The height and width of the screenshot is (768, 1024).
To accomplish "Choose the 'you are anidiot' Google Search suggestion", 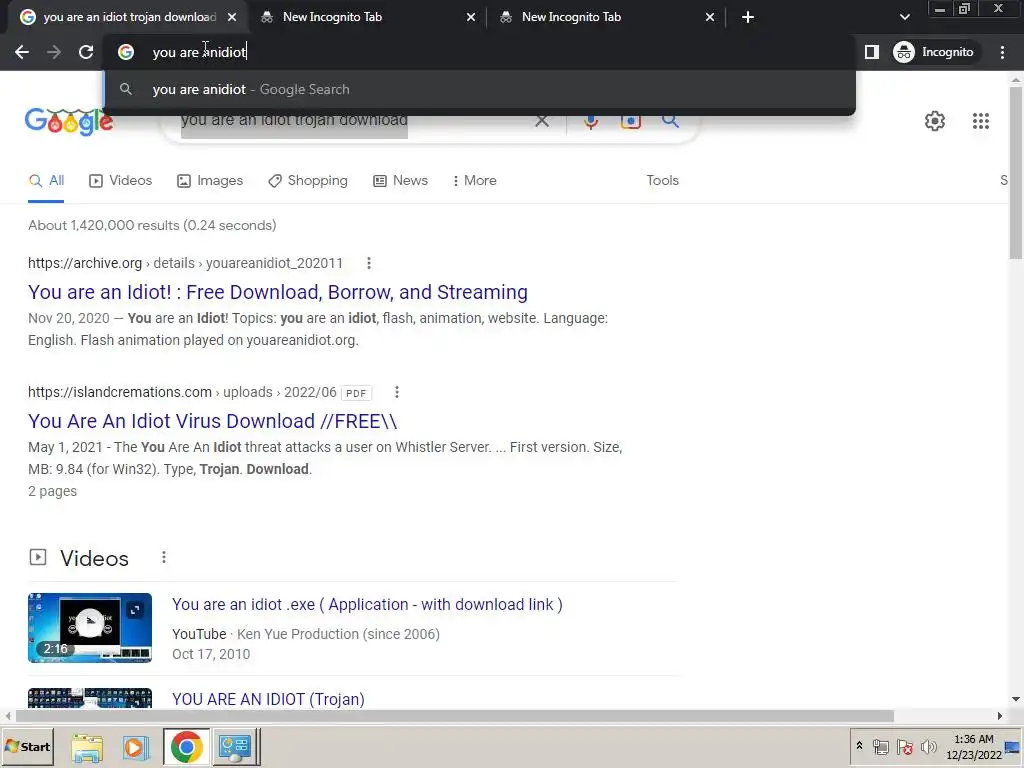I will tap(479, 89).
